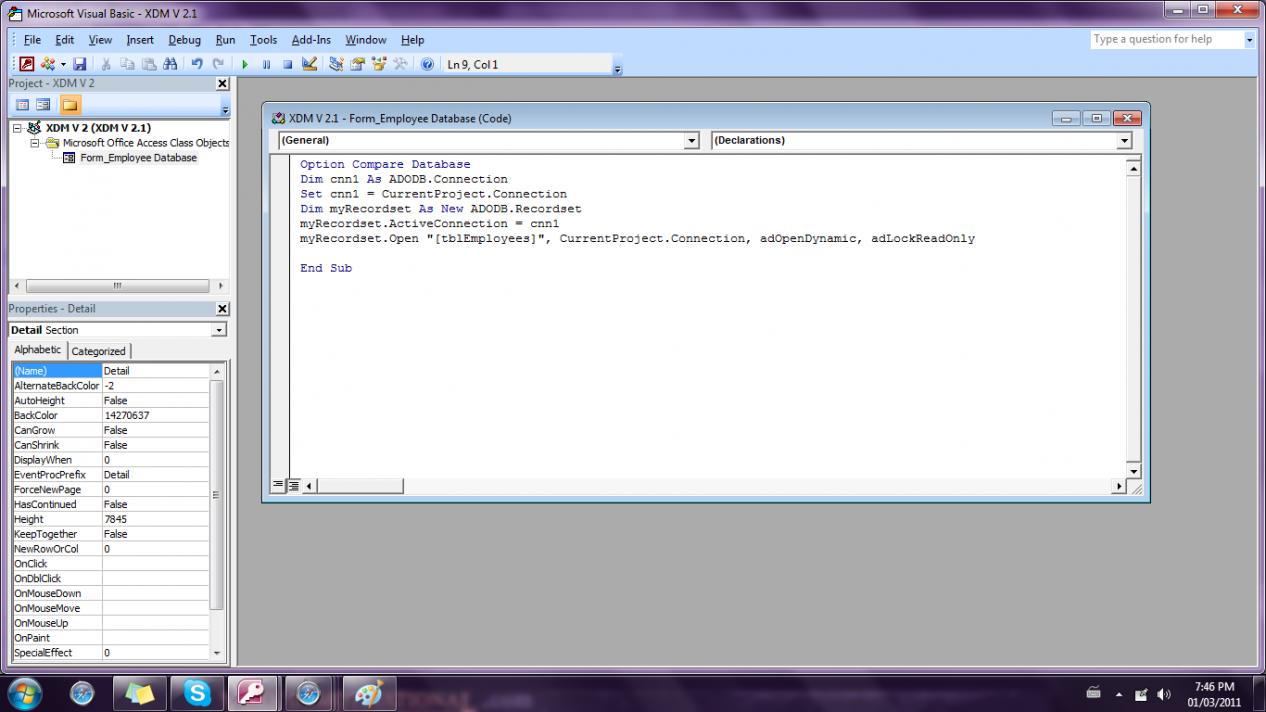The height and width of the screenshot is (712, 1266).
Task: Open the (General) object dropdown
Action: point(691,141)
